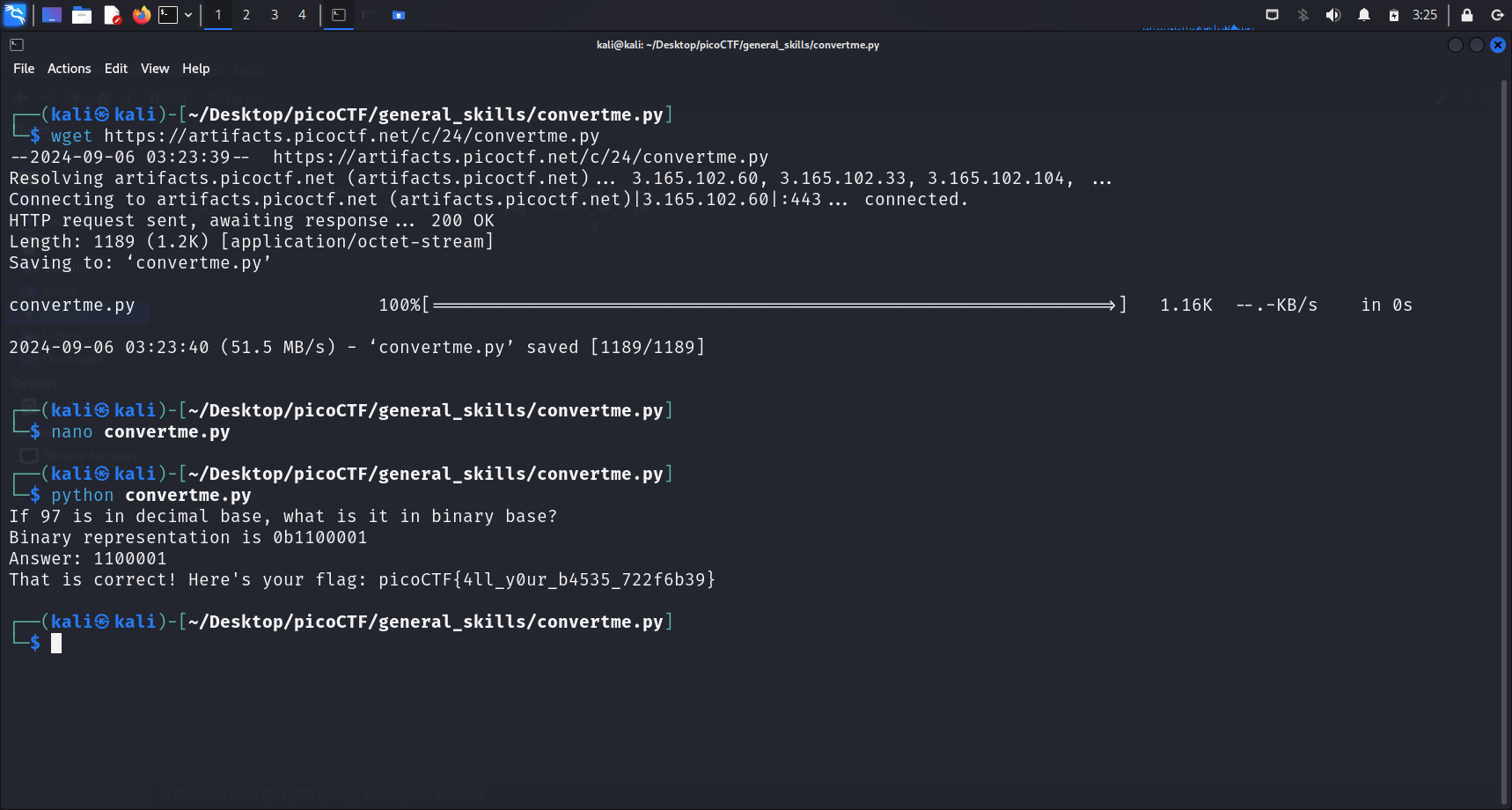Lock the screen with the padlock icon
This screenshot has height=810, width=1512.
1466,15
